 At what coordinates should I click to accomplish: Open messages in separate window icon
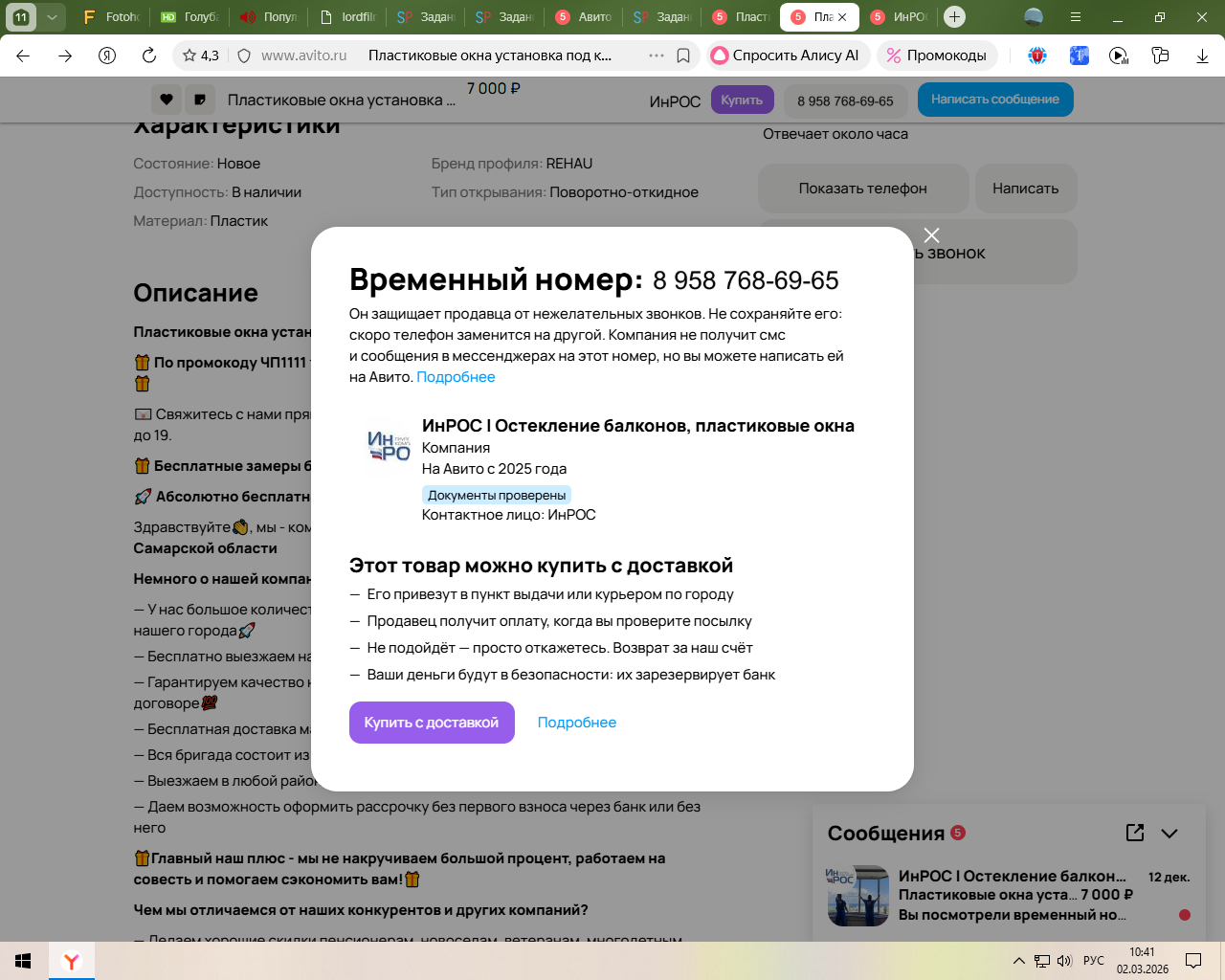pyautogui.click(x=1135, y=833)
